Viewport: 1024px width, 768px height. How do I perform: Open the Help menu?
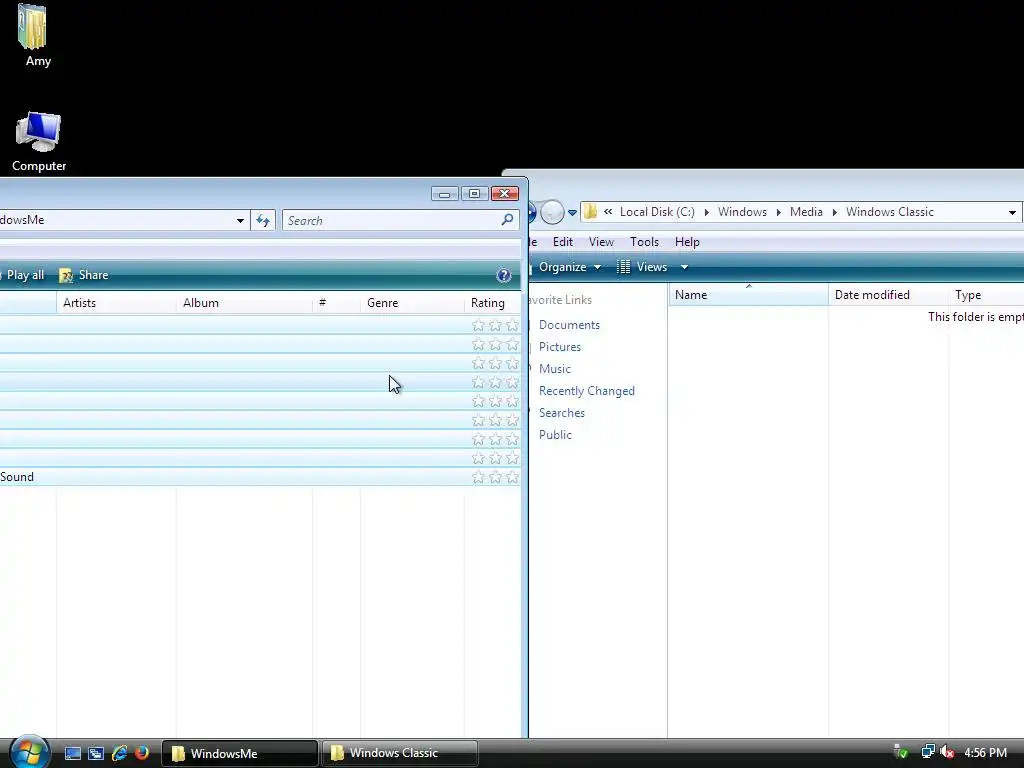coord(687,242)
